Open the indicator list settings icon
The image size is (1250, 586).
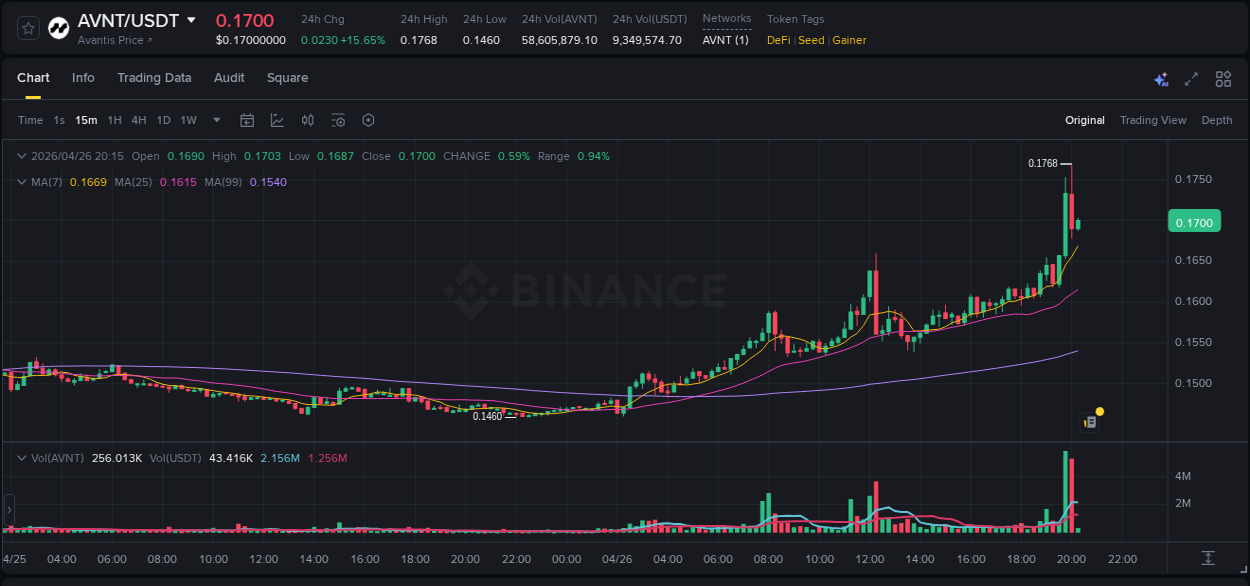point(338,120)
